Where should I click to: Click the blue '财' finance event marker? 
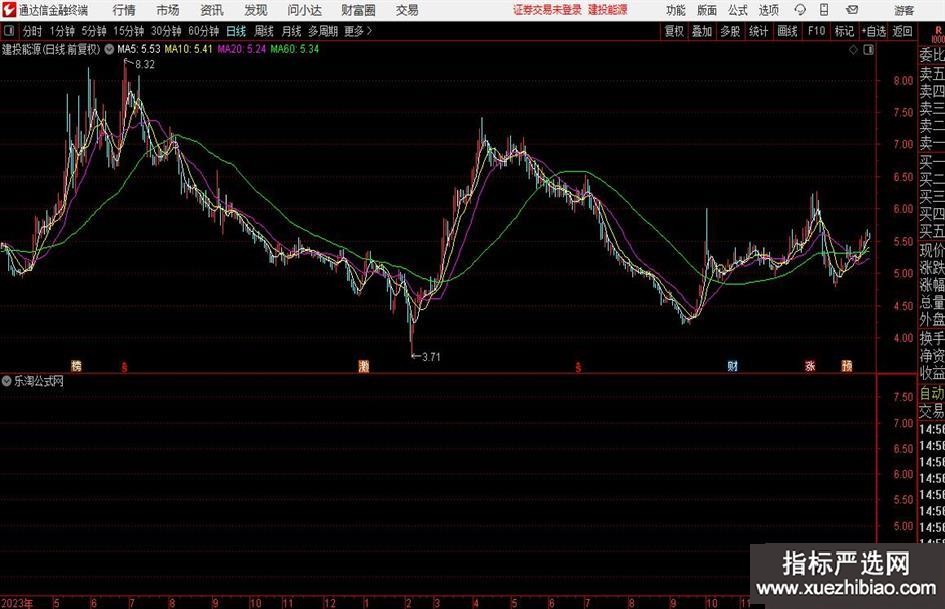click(x=733, y=366)
